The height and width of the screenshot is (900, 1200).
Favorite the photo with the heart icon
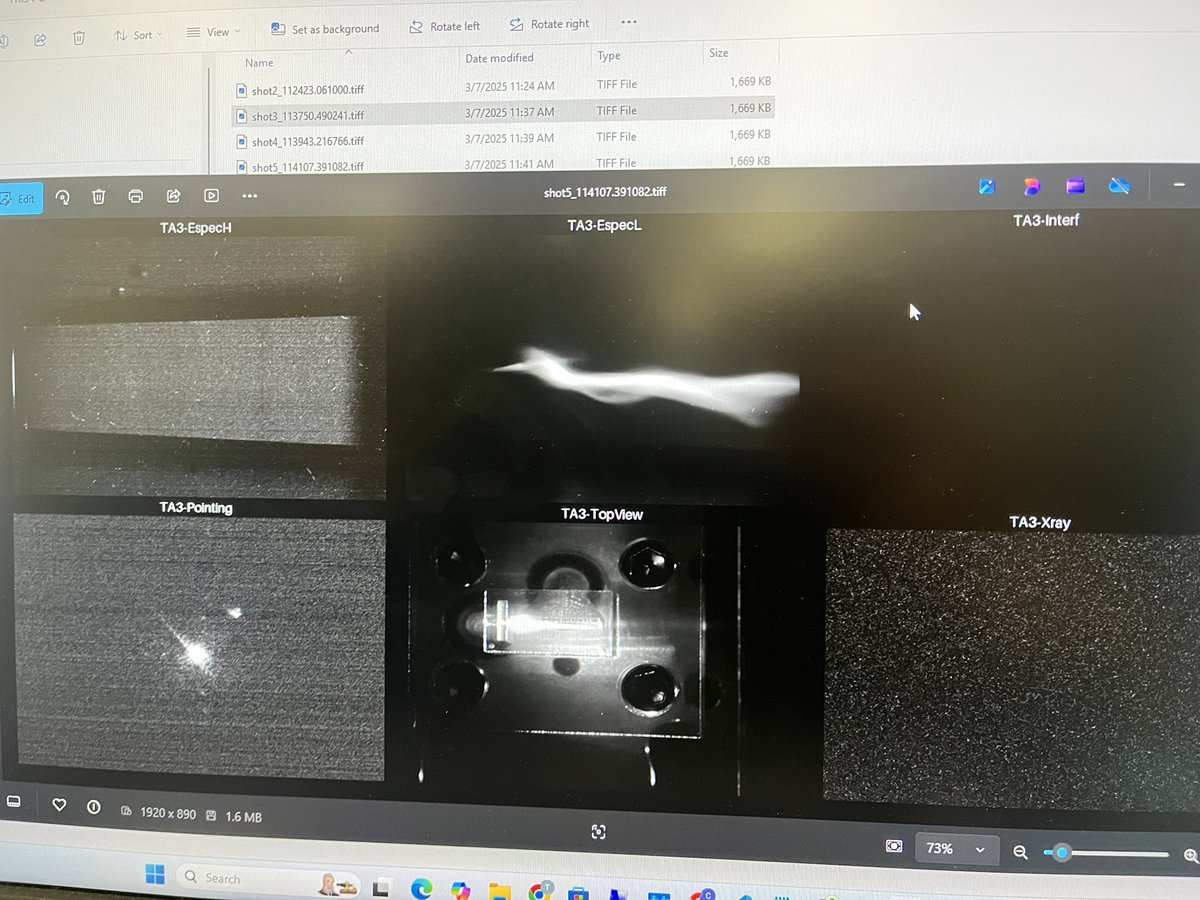tap(59, 805)
